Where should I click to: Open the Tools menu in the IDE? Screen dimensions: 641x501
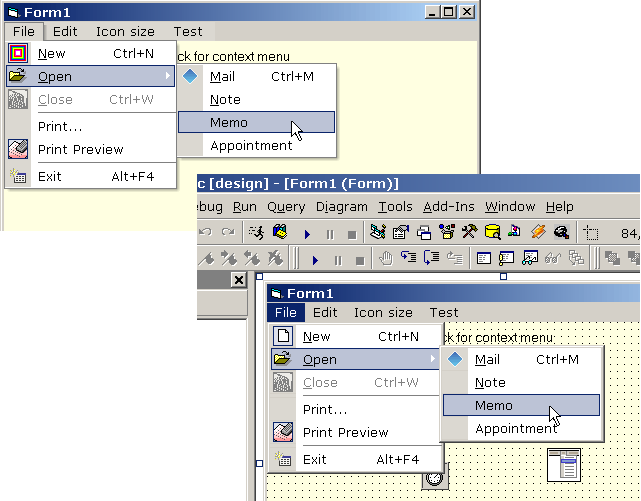(x=395, y=207)
